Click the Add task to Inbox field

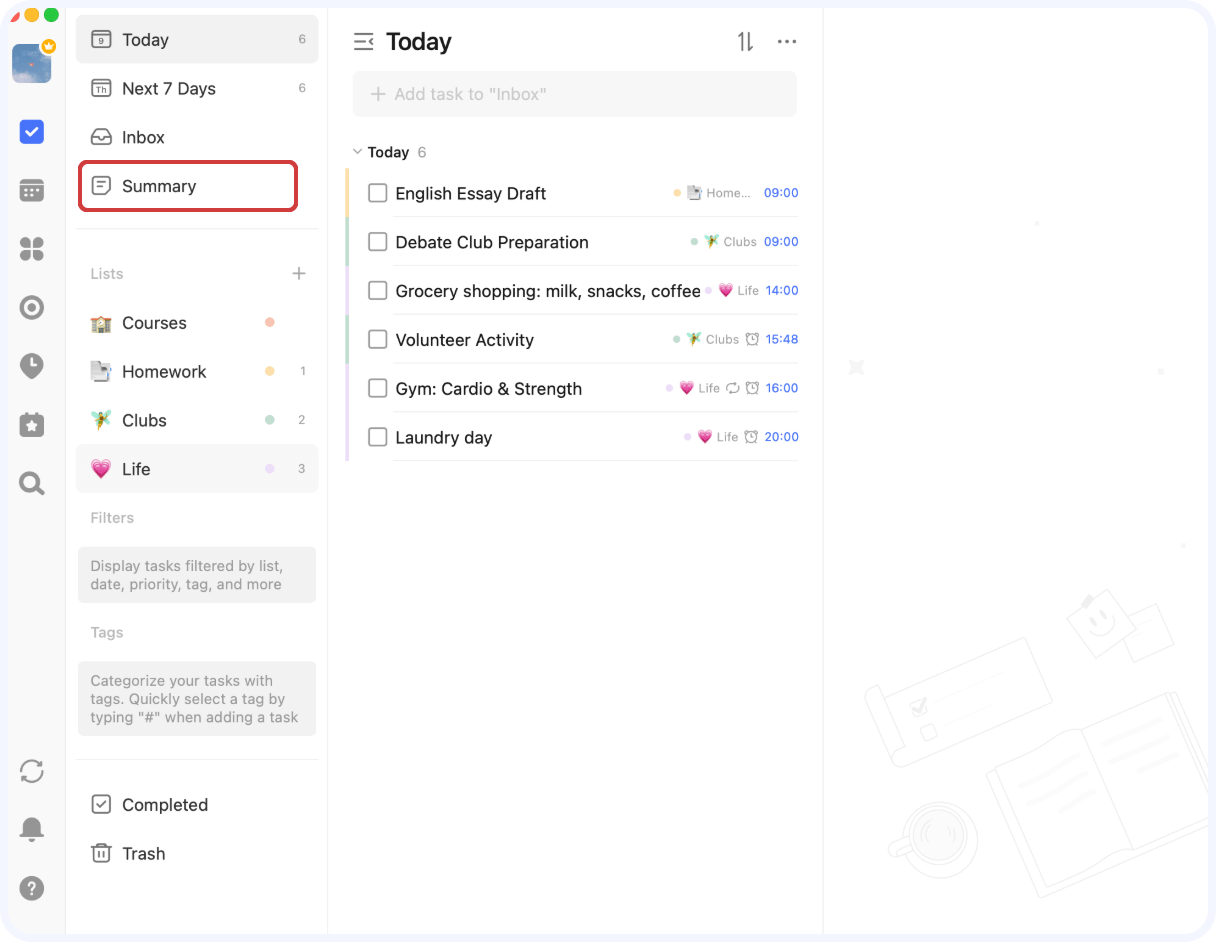tap(575, 94)
